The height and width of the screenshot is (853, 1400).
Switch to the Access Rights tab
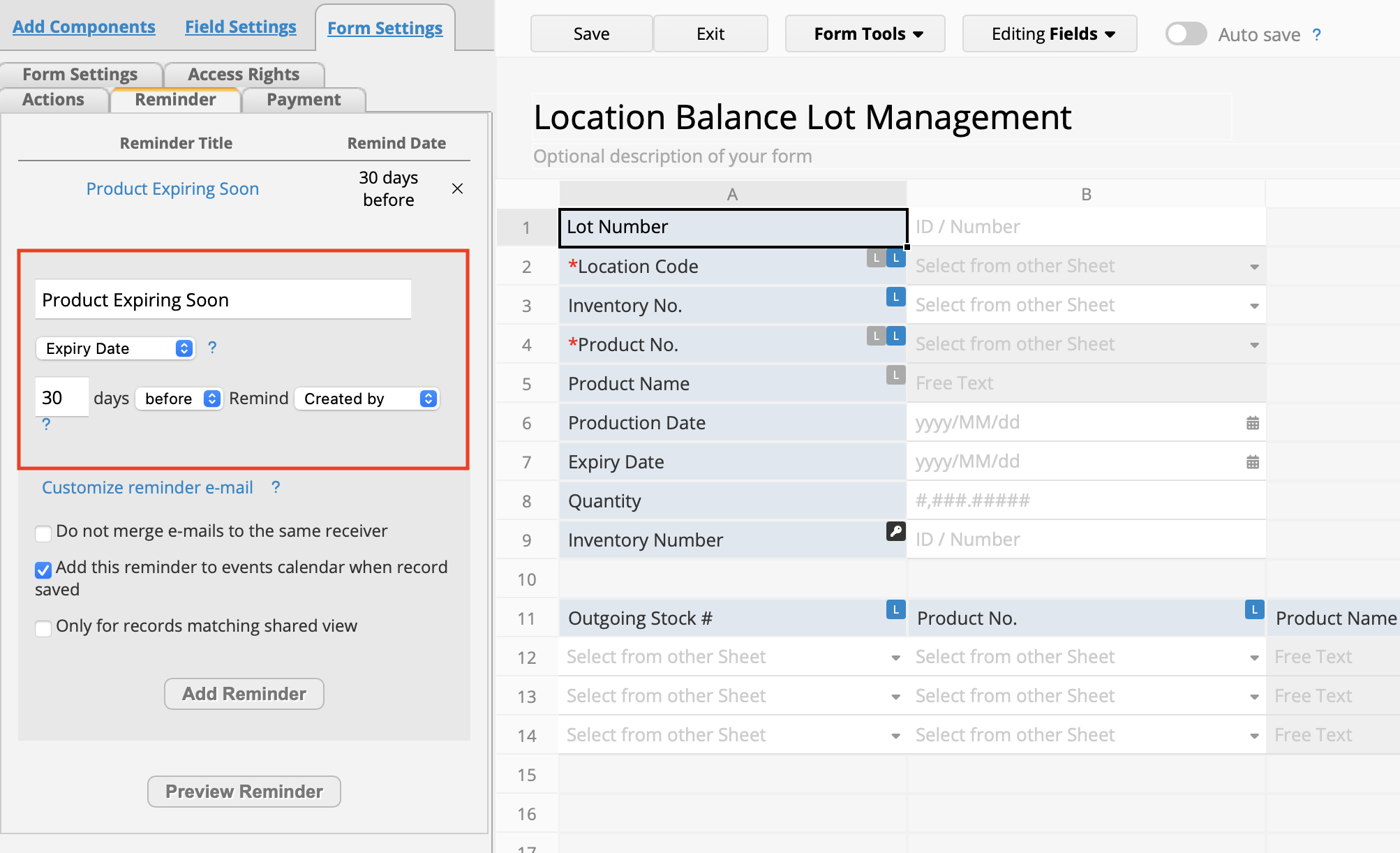pos(244,74)
